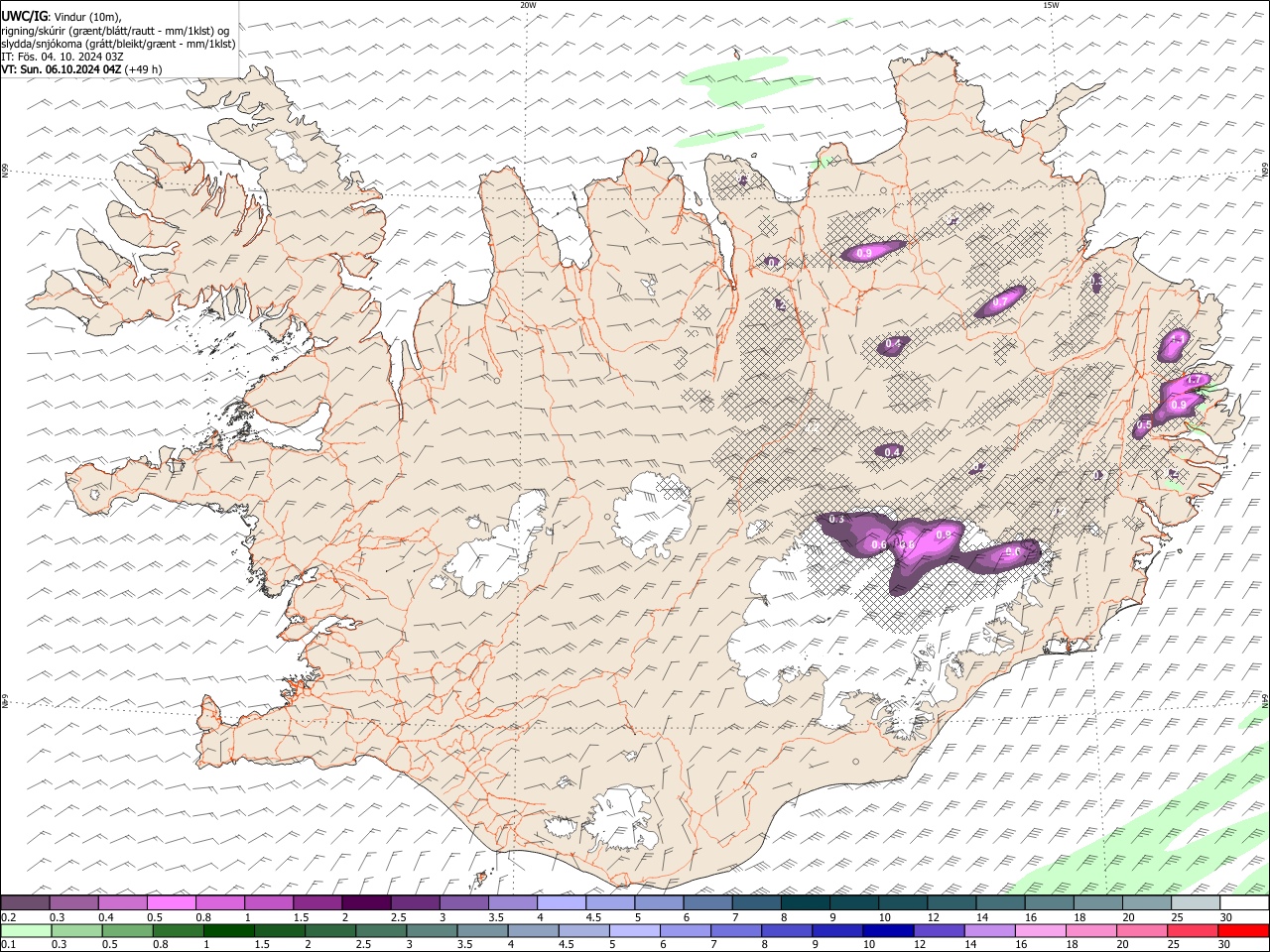The height and width of the screenshot is (952, 1270).
Task: Click the dark teal 8 swatch in upper legend
Action: 805,902
